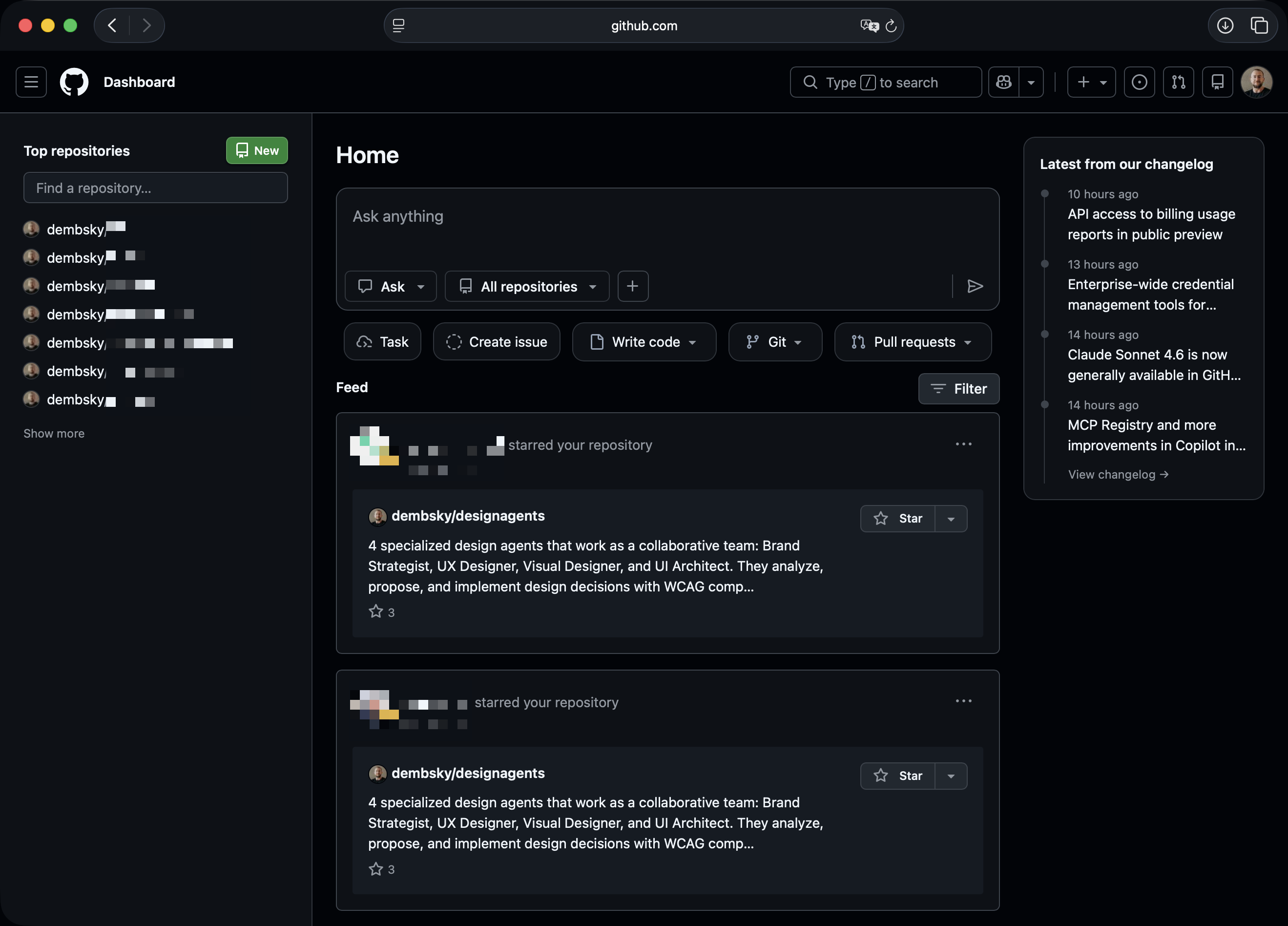The width and height of the screenshot is (1288, 926).
Task: Open options menu on second feed item
Action: point(963,700)
